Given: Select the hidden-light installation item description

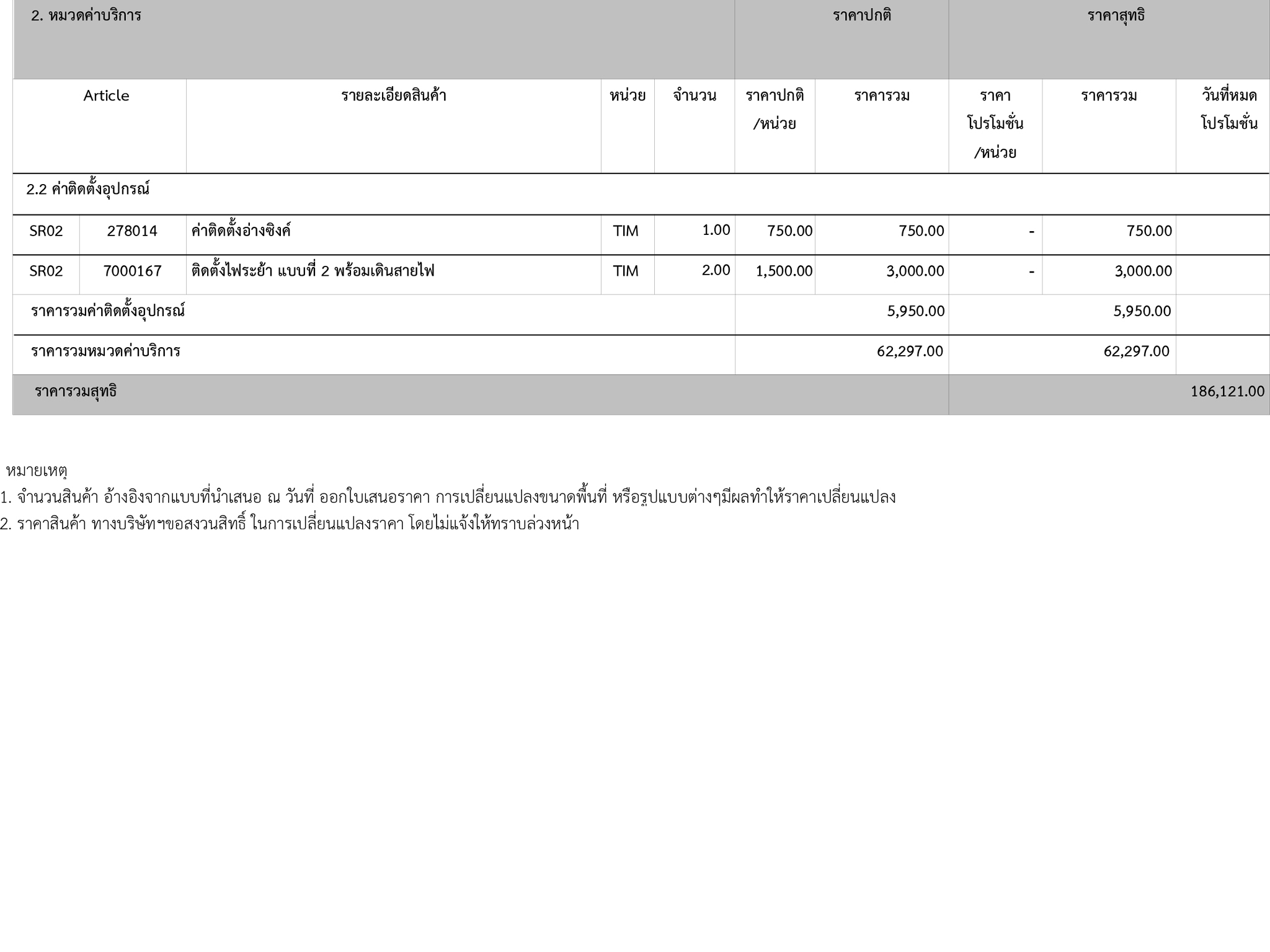Looking at the screenshot, I should coord(313,271).
